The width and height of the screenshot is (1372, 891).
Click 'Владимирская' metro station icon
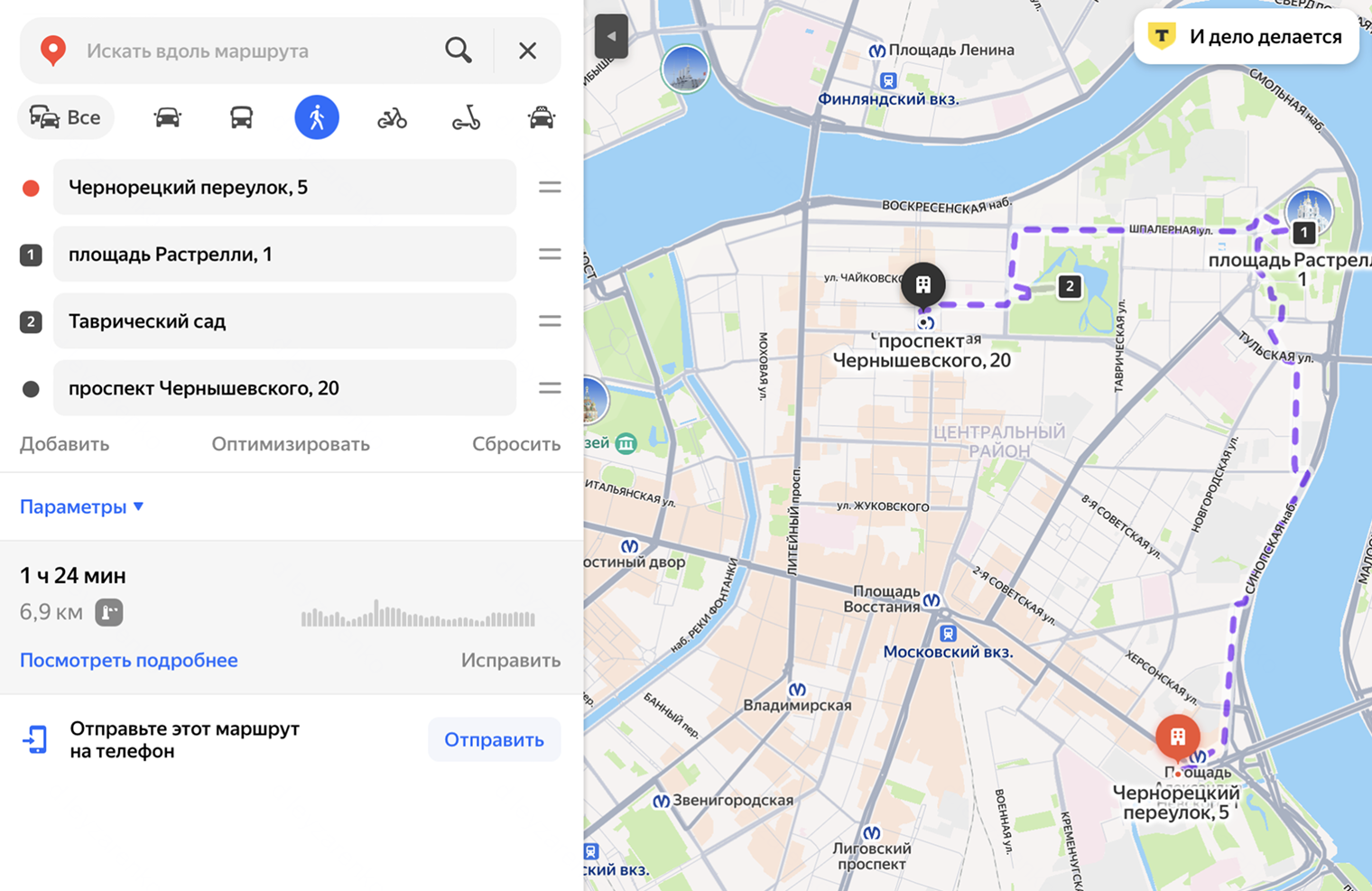coord(796,690)
